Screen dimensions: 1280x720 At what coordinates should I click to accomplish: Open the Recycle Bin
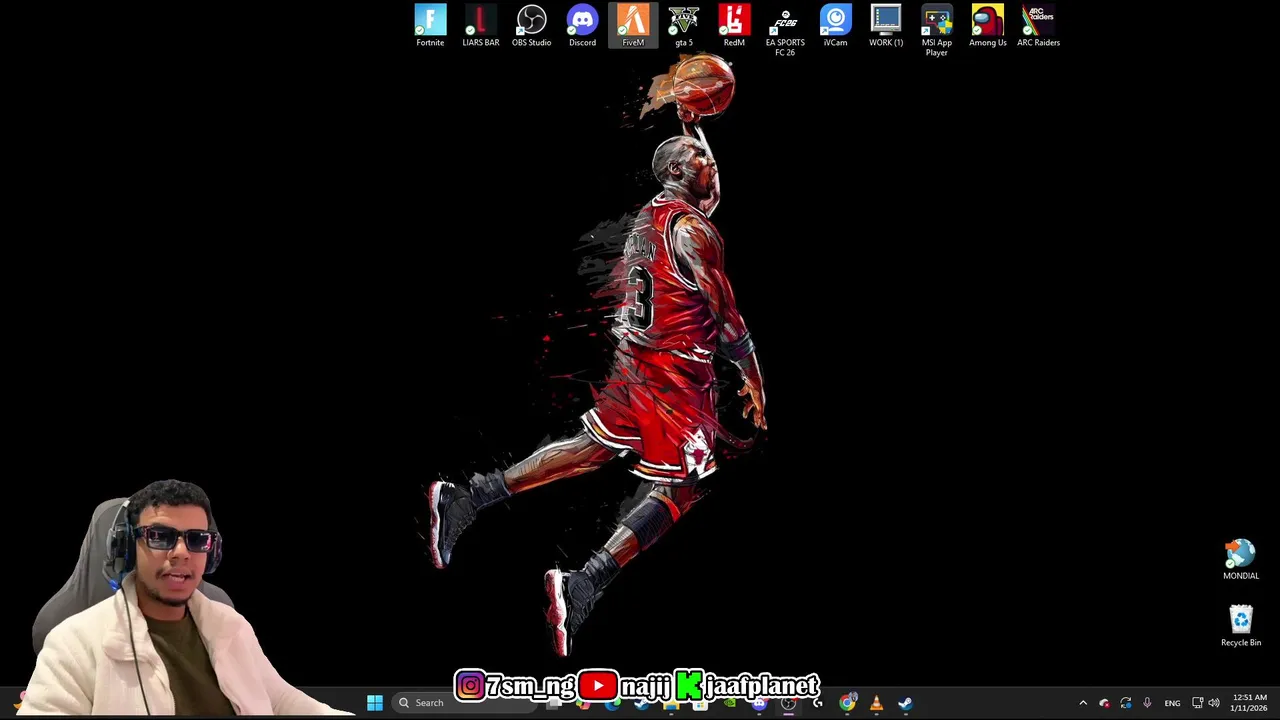click(1241, 626)
